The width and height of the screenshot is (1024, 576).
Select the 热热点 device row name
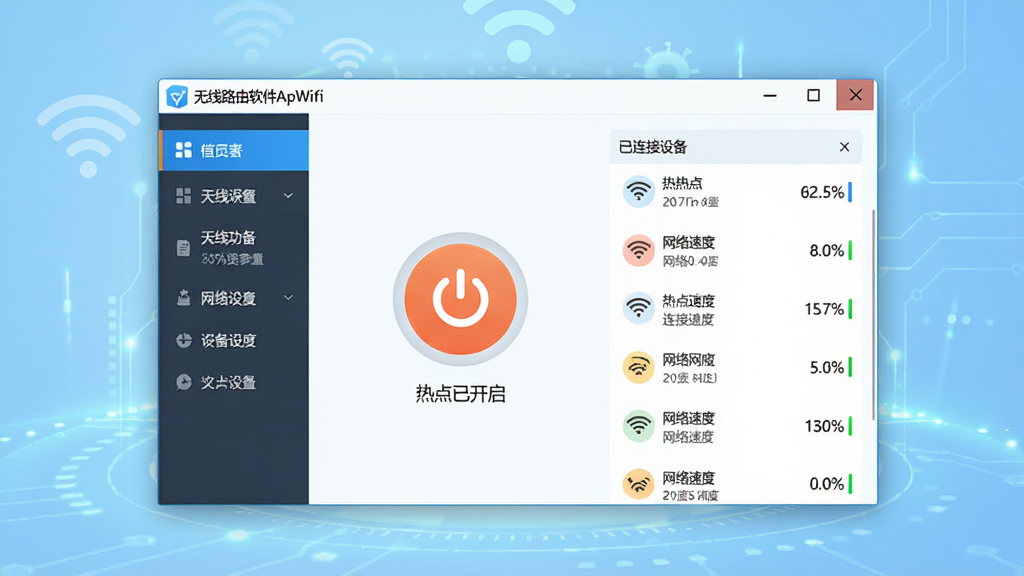(x=682, y=184)
